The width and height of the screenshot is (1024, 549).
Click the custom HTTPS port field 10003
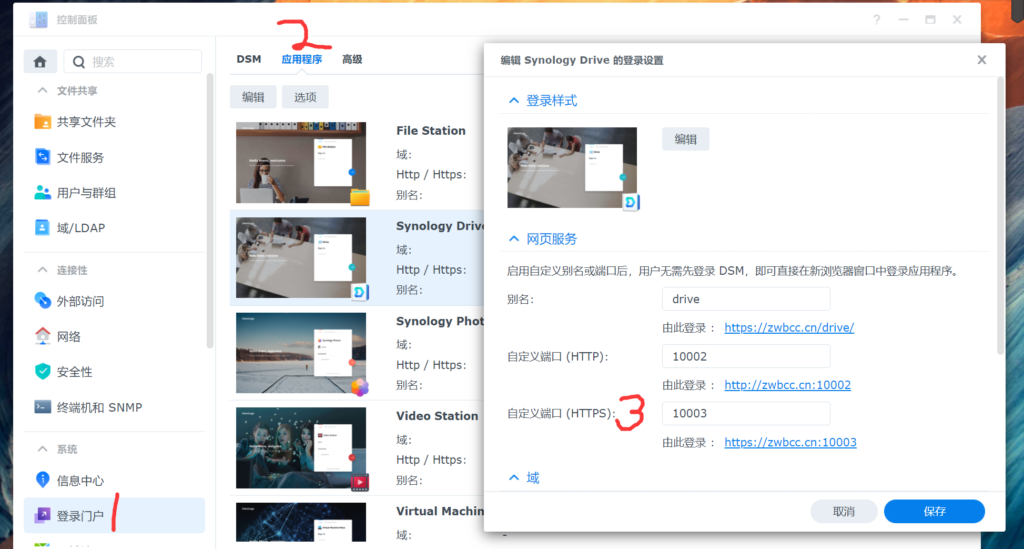pos(745,413)
